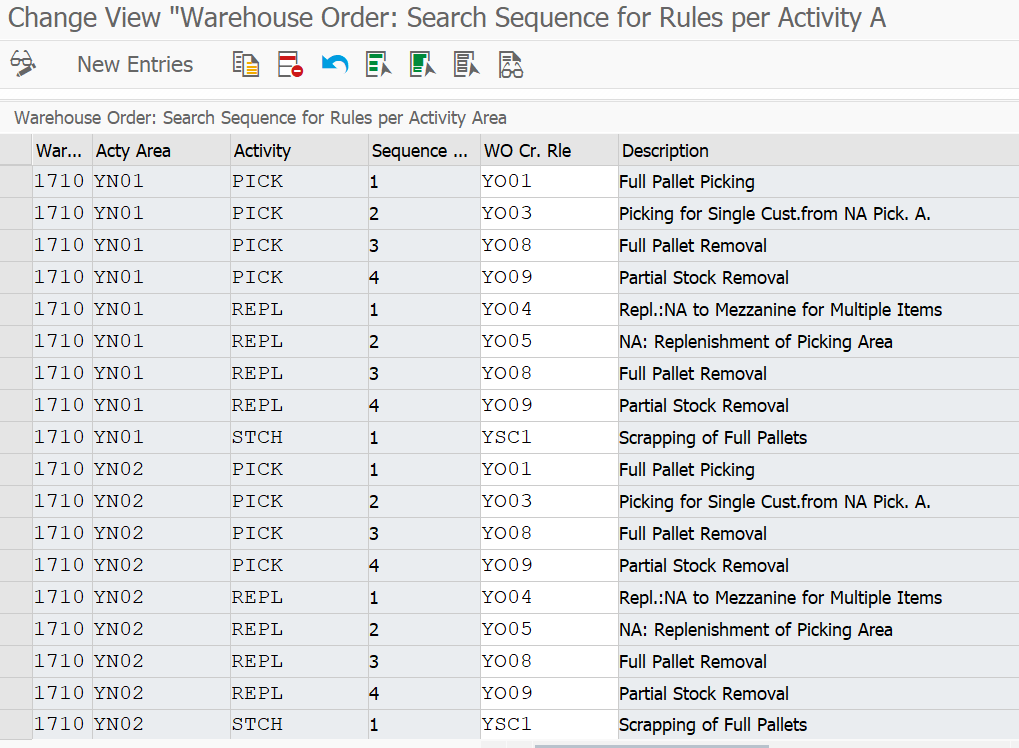
Task: Click the Sequence column header
Action: pyautogui.click(x=423, y=151)
